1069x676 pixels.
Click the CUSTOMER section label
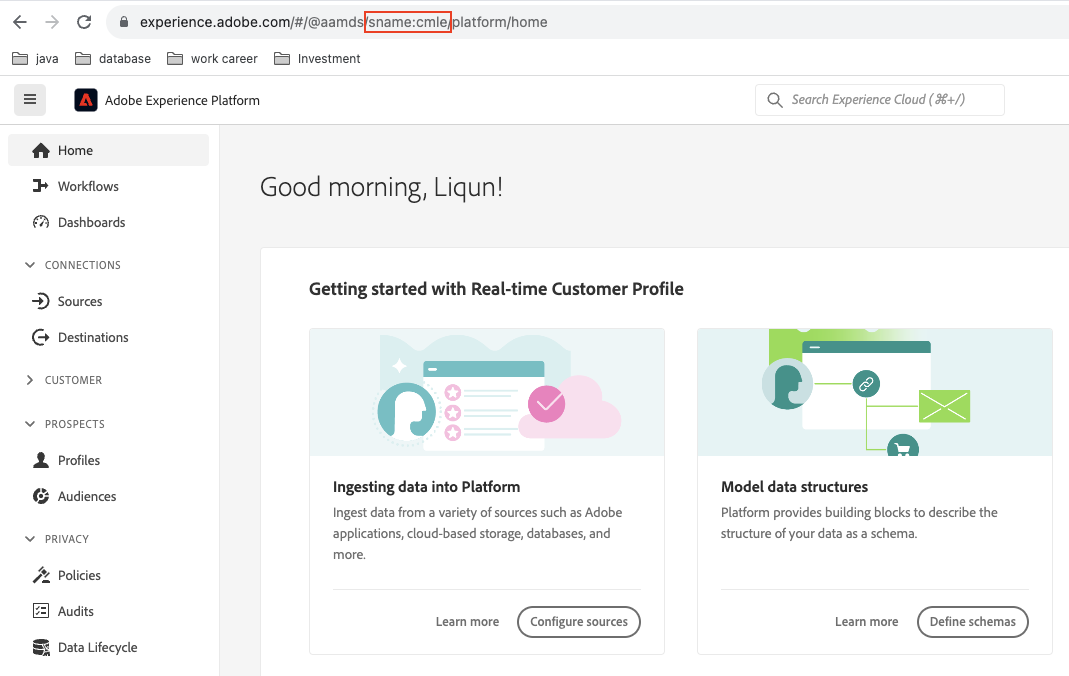73,380
